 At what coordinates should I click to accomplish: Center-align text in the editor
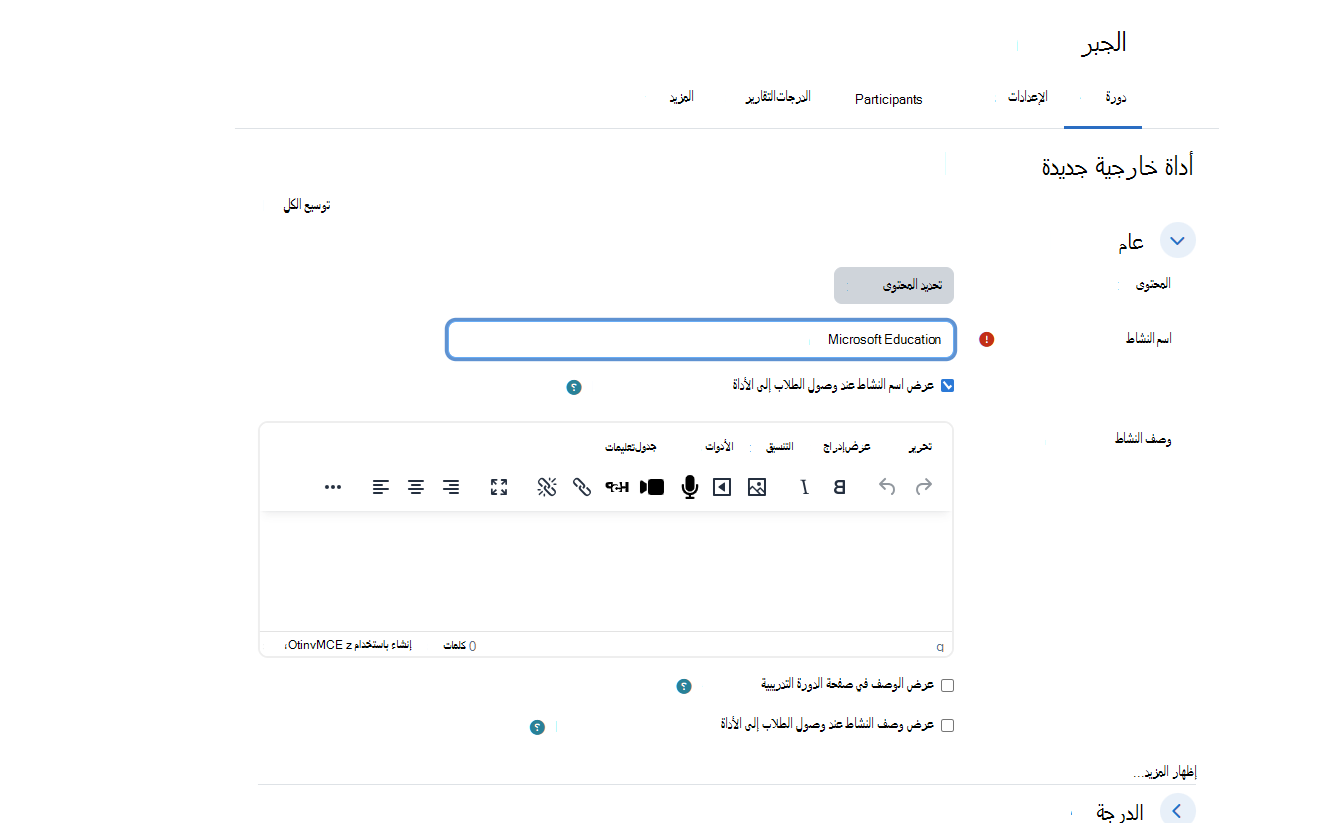coord(416,487)
